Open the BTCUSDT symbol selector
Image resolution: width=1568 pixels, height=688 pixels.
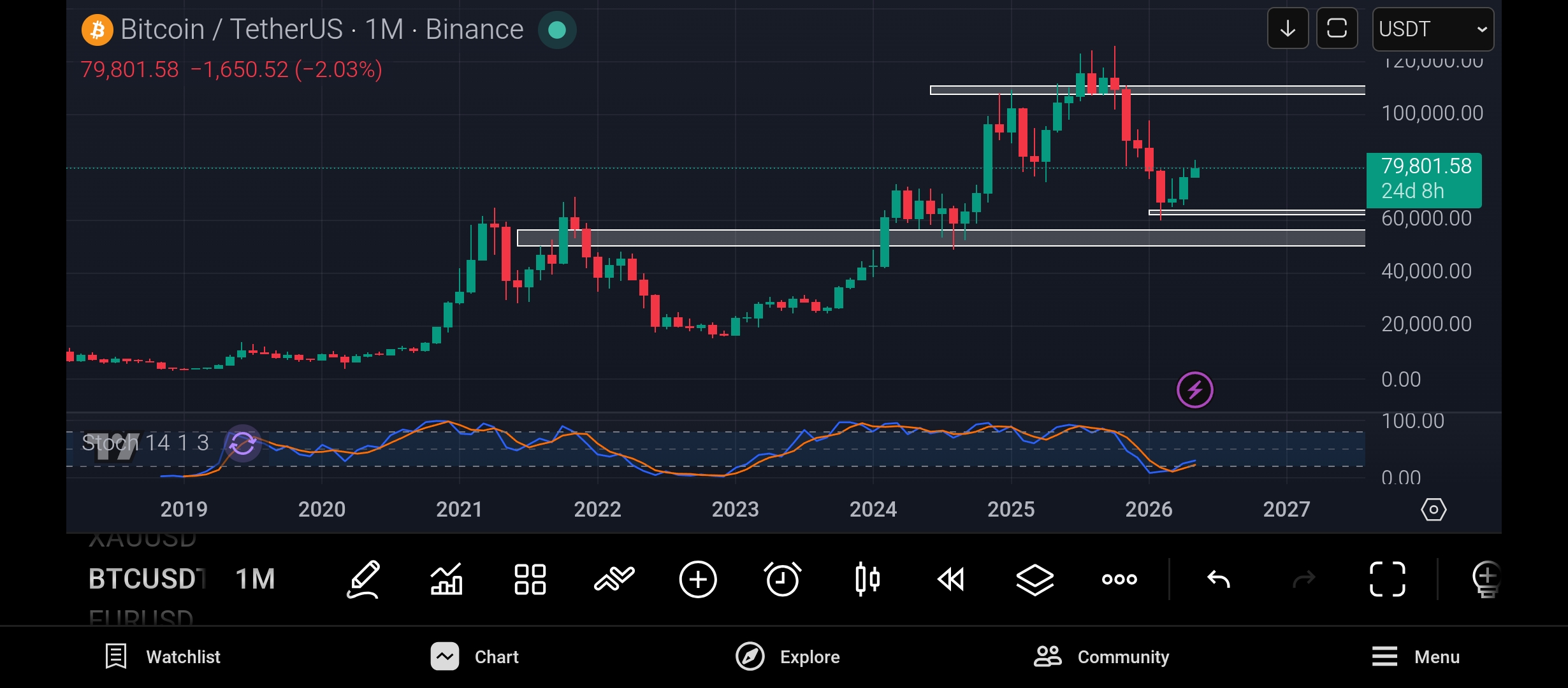pyautogui.click(x=147, y=579)
